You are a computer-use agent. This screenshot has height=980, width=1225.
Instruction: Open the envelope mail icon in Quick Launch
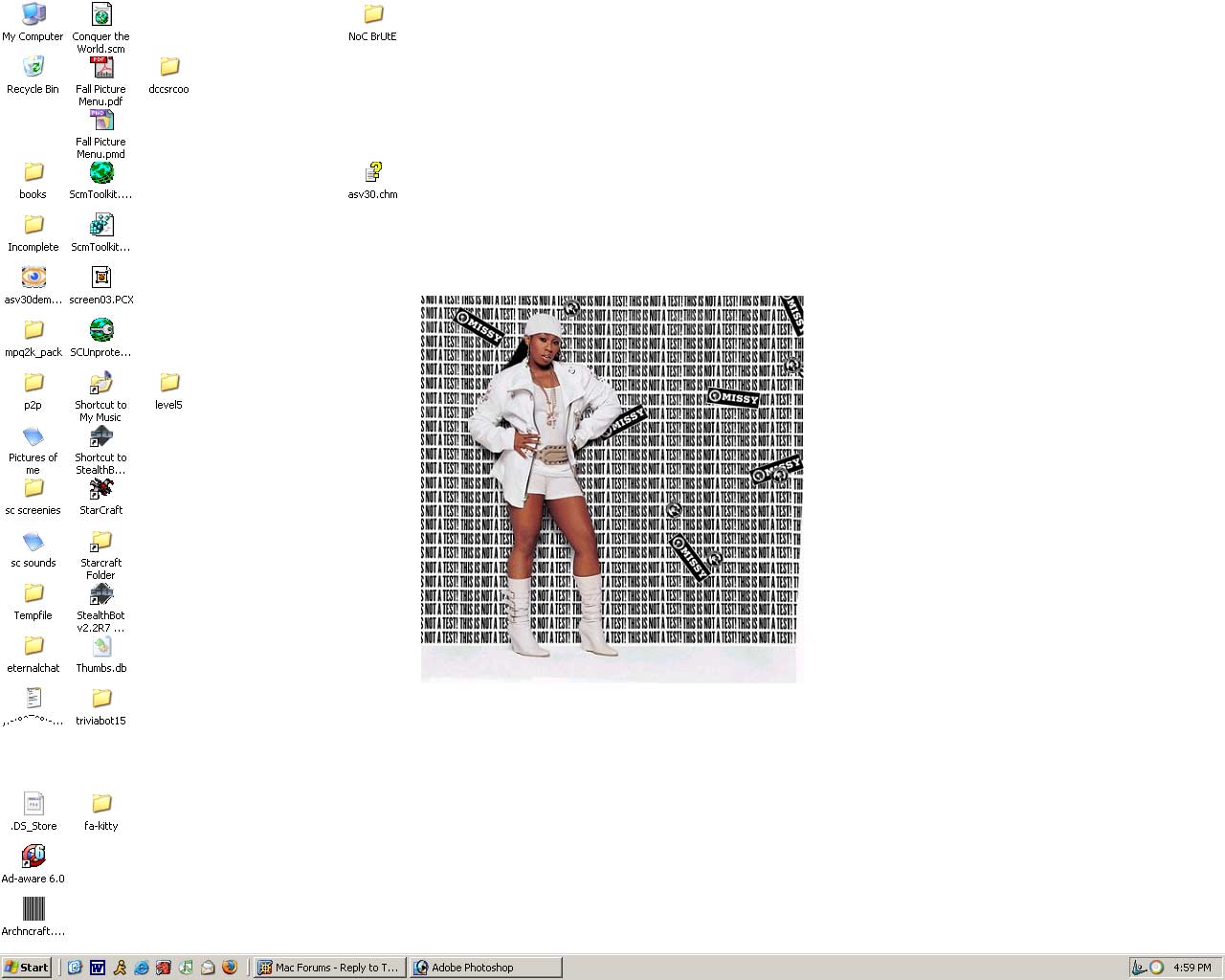208,968
